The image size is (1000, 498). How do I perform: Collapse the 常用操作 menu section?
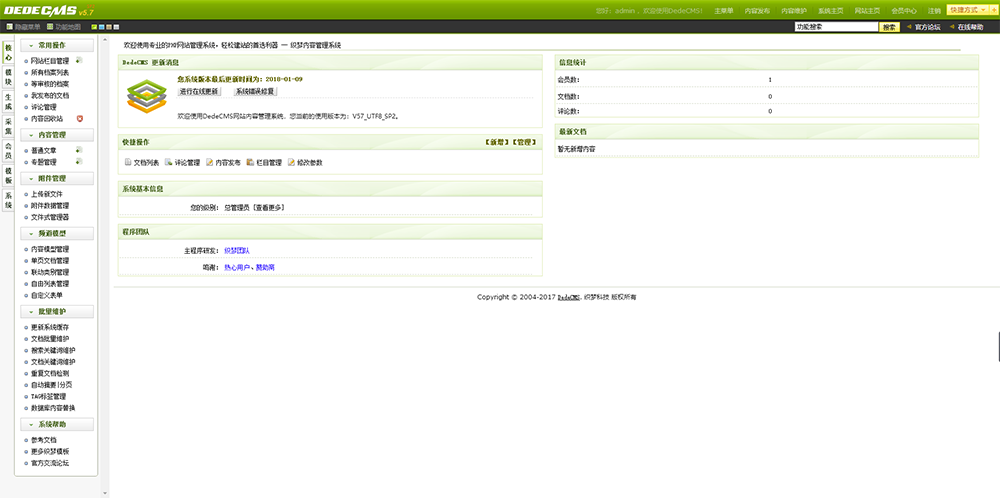coord(57,45)
